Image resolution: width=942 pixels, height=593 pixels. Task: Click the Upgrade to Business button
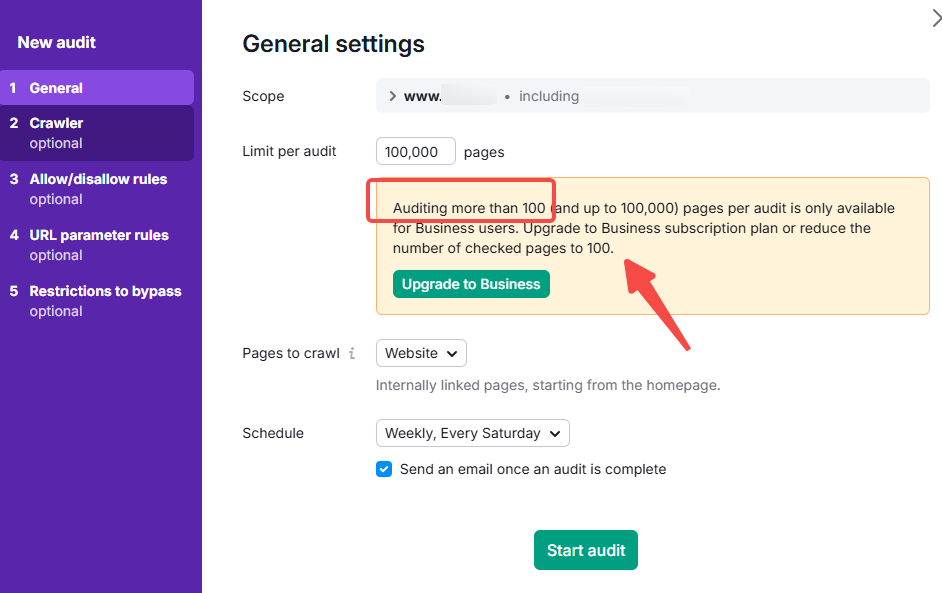pyautogui.click(x=471, y=284)
